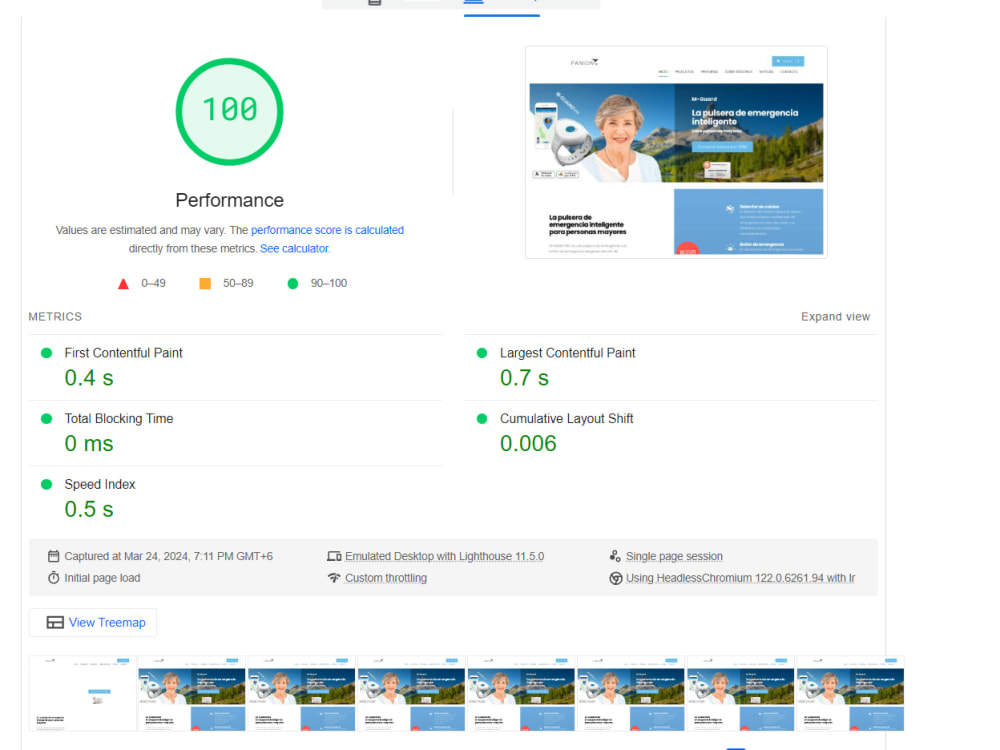The width and height of the screenshot is (1000, 750).
Task: Click the green circle in the 90–100 legend
Action: (292, 283)
